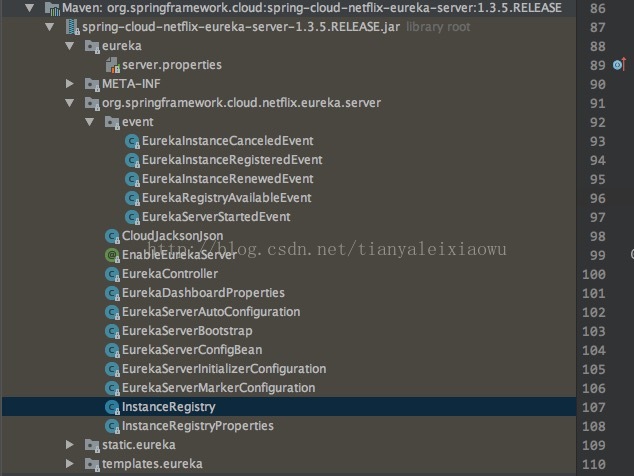
Task: Open the CloudJacksonJson class
Action: (173, 236)
